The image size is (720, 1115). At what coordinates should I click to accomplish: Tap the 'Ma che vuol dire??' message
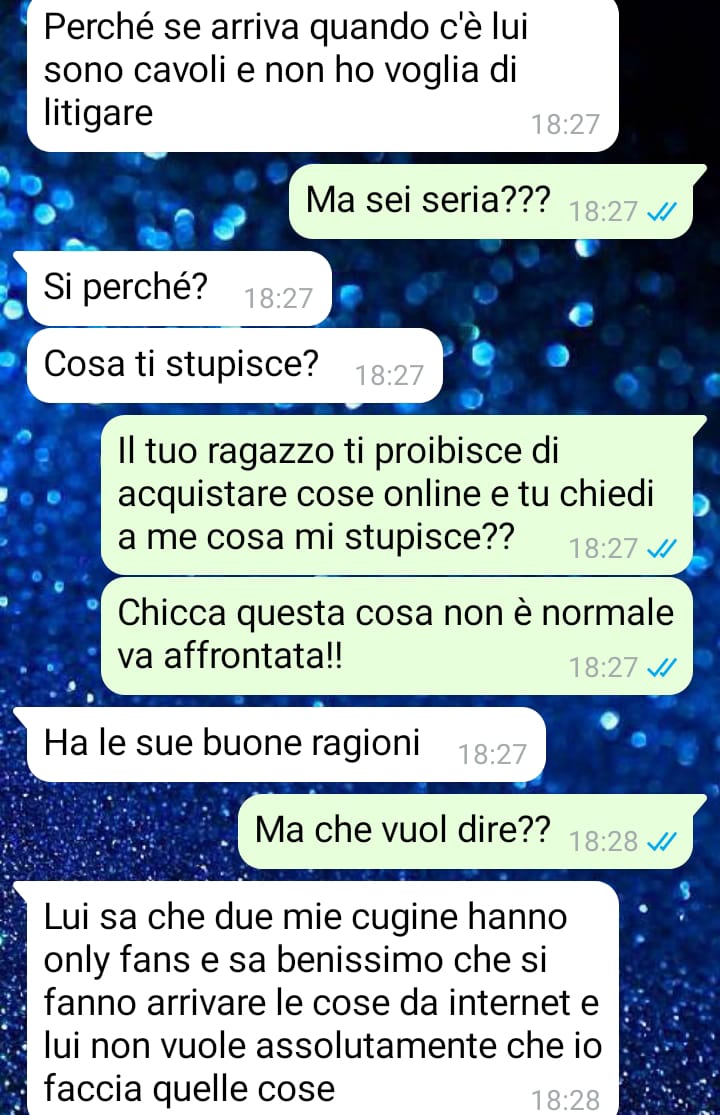pyautogui.click(x=471, y=832)
